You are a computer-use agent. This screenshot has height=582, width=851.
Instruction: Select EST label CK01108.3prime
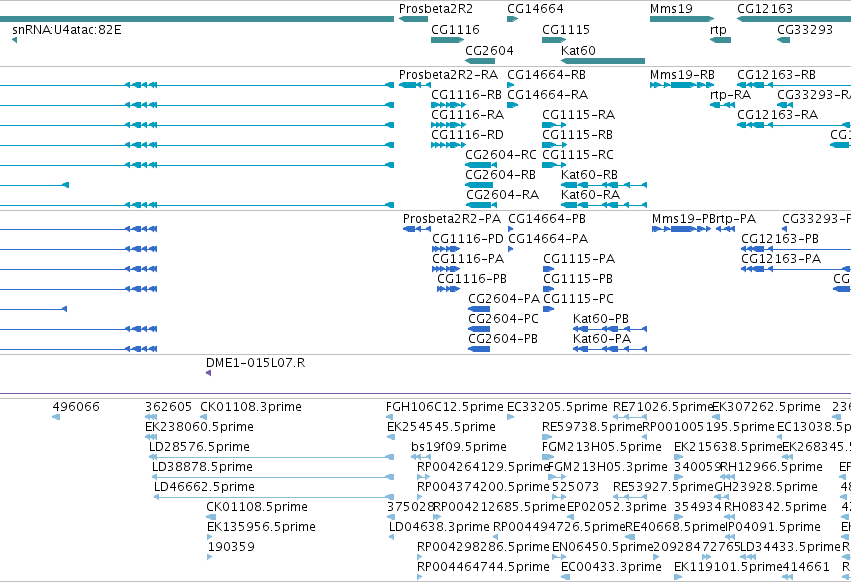[x=251, y=407]
